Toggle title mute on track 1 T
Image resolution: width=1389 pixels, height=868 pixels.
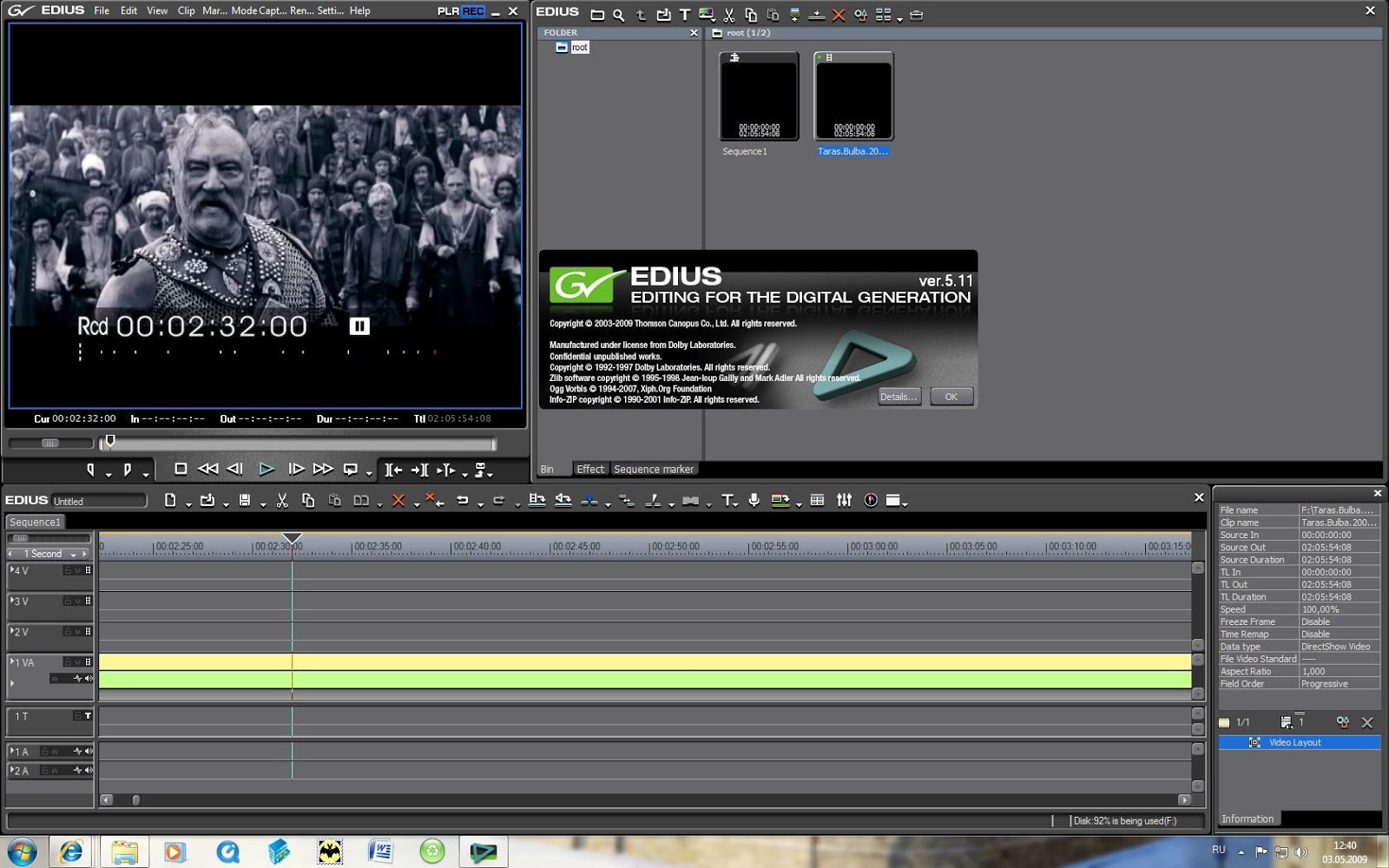[88, 716]
